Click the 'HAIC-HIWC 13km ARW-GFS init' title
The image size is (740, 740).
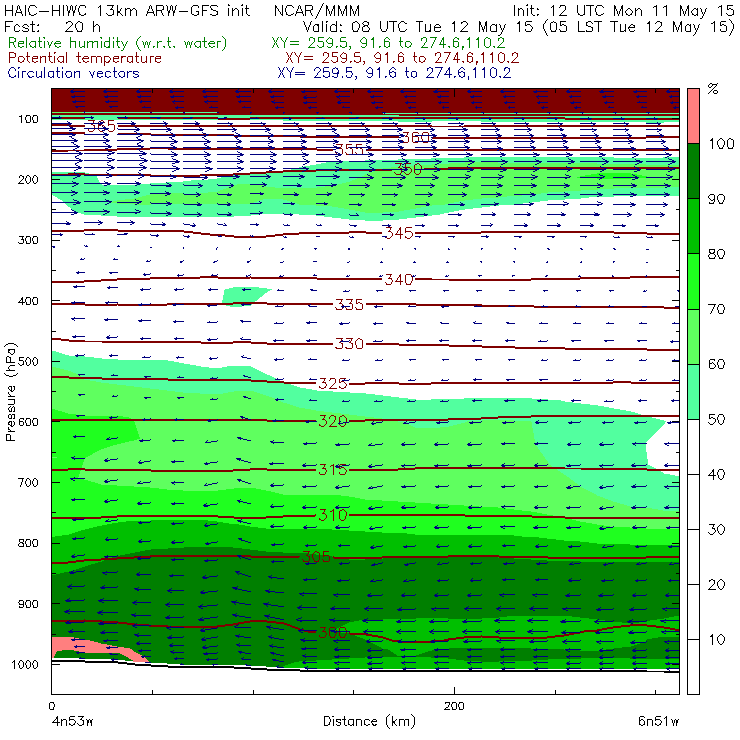pos(127,11)
